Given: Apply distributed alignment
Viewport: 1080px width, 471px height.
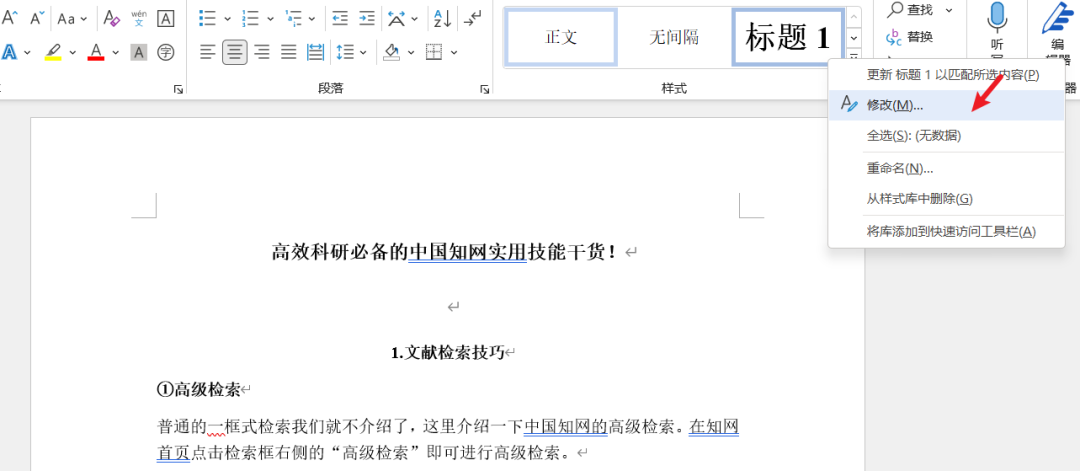Looking at the screenshot, I should pos(315,52).
